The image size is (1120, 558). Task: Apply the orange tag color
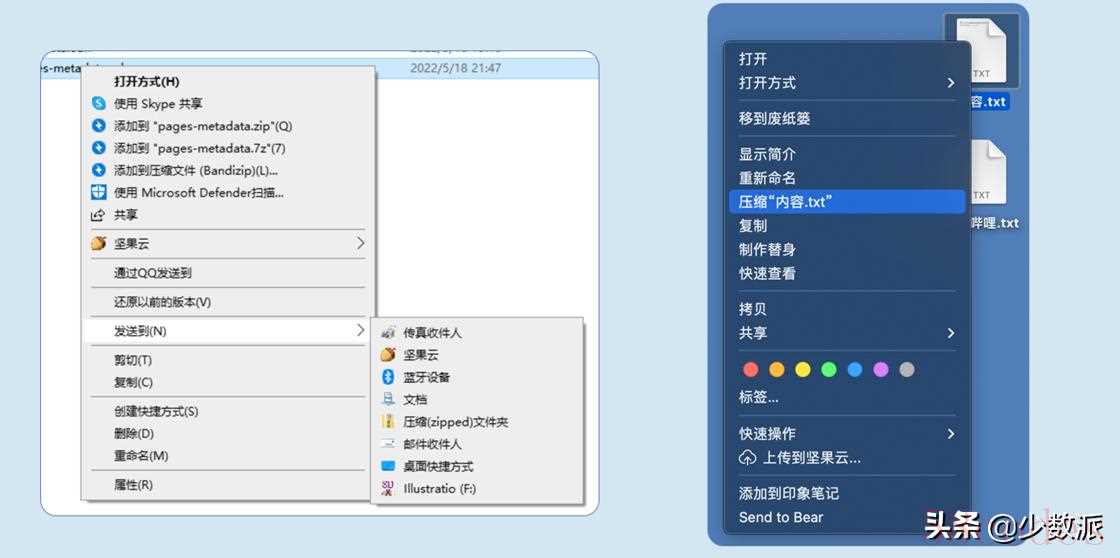pos(776,369)
